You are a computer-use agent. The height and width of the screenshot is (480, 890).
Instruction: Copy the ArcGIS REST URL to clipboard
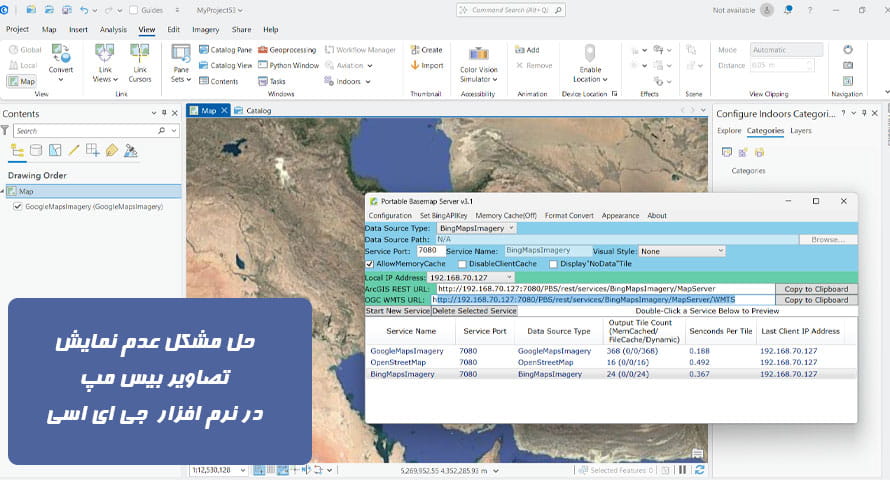coord(816,289)
